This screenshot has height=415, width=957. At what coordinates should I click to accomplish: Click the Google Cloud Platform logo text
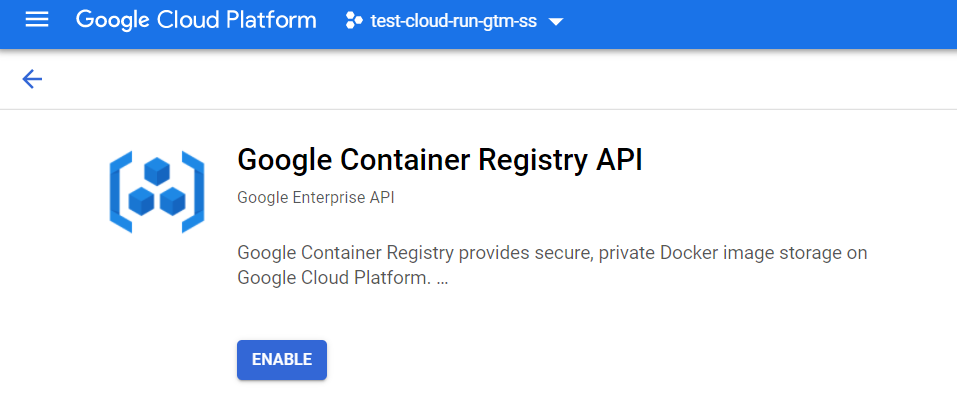(196, 20)
